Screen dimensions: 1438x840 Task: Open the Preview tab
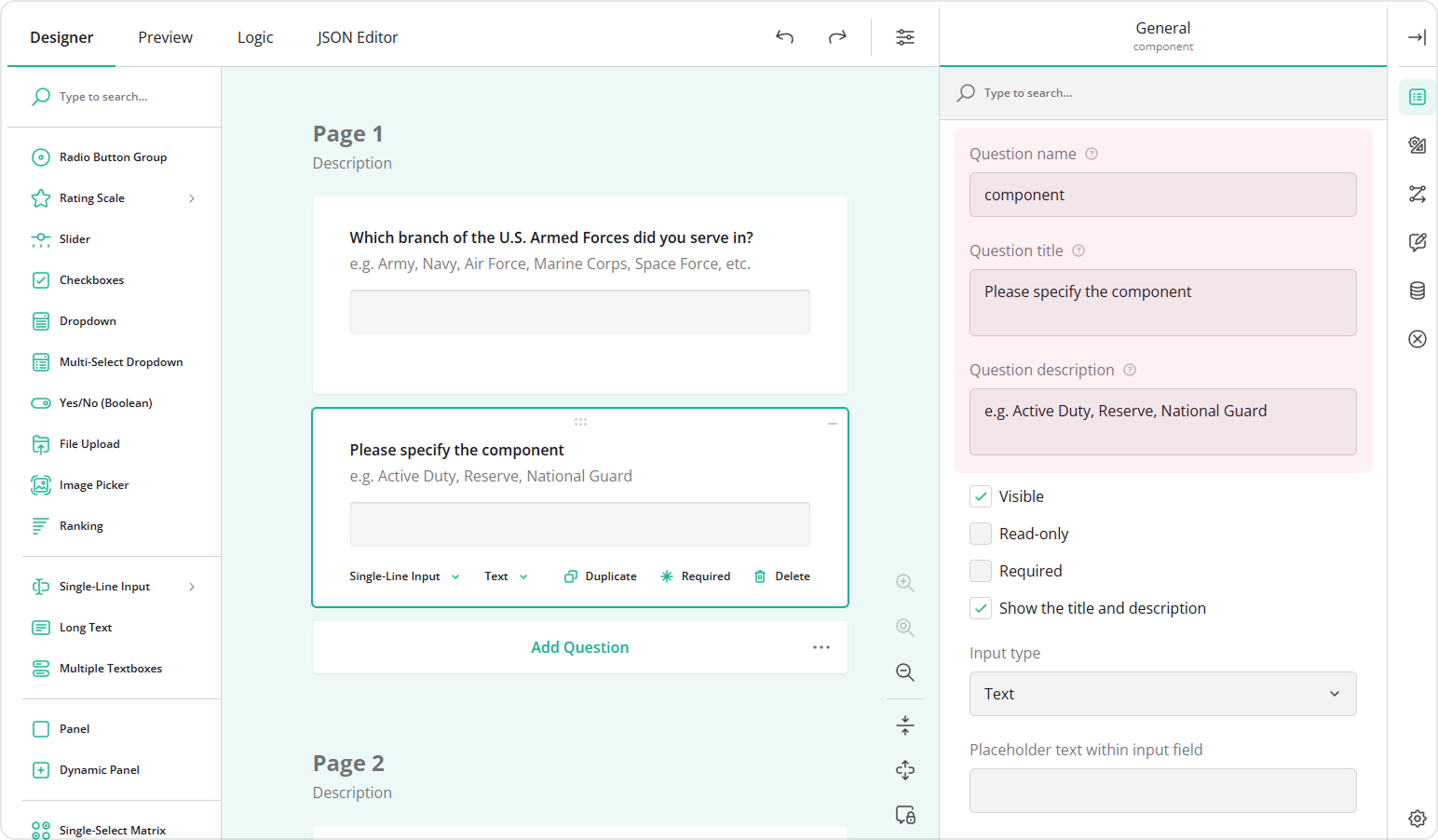click(x=165, y=37)
